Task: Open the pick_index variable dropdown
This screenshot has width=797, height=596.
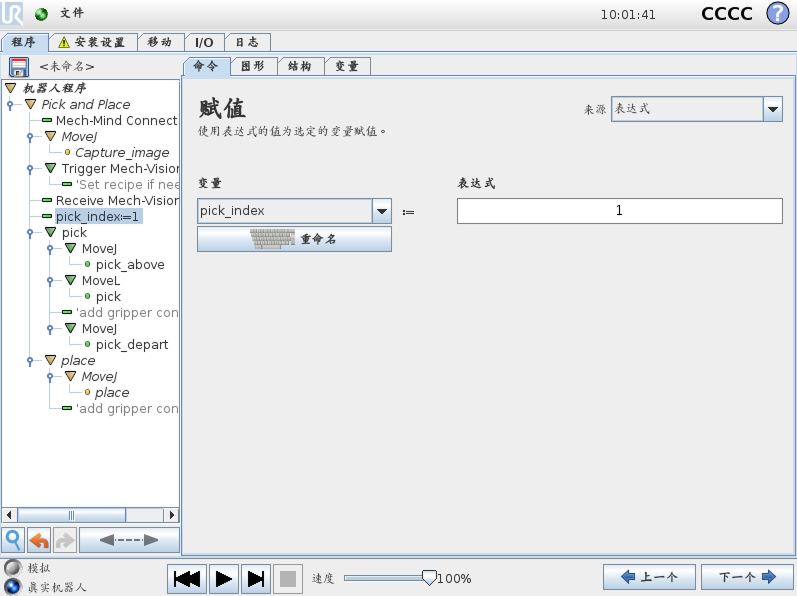Action: [x=382, y=211]
